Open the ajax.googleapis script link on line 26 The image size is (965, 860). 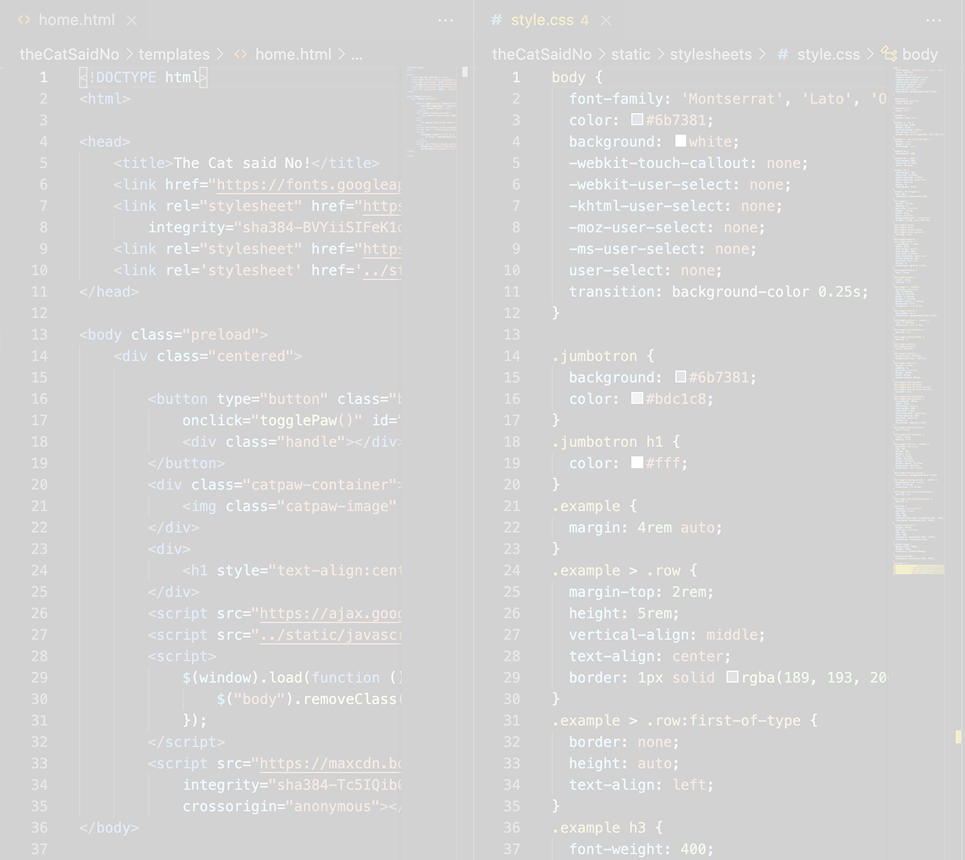330,614
